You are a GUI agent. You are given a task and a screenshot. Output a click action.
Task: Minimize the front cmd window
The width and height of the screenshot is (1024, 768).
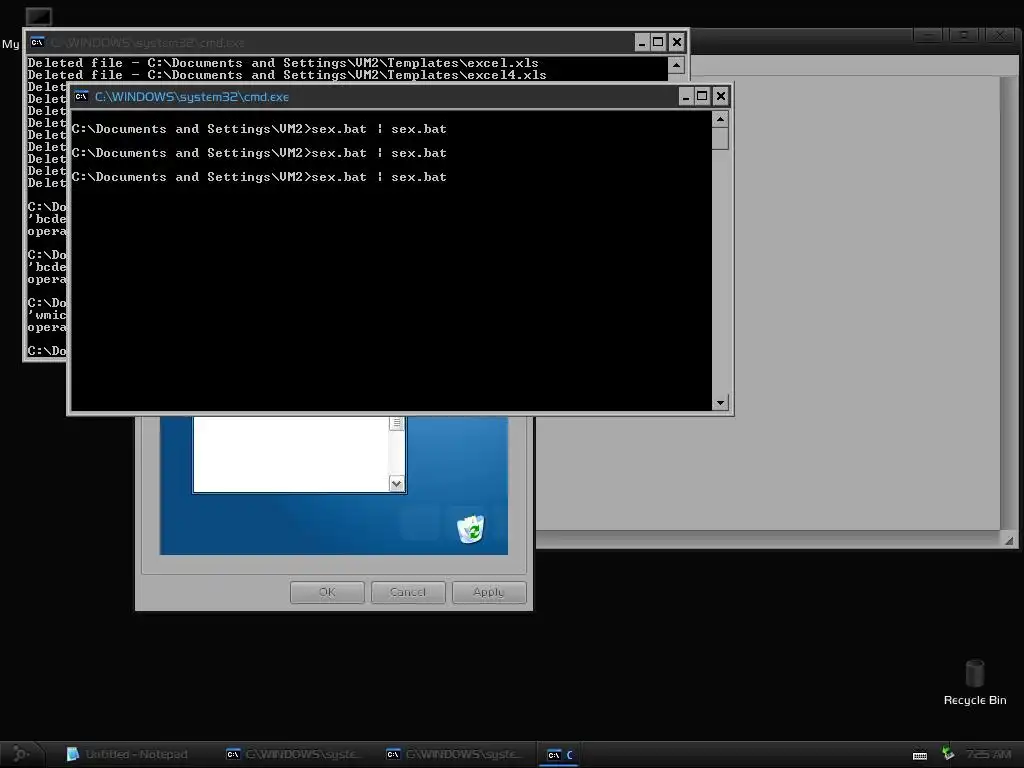click(686, 97)
